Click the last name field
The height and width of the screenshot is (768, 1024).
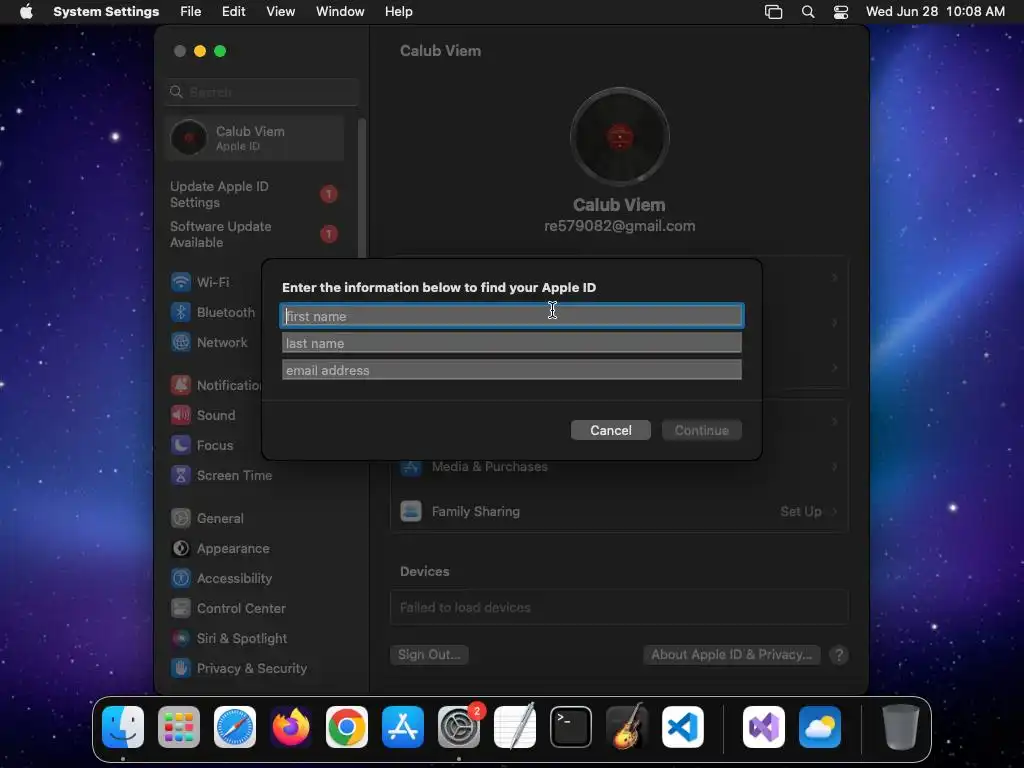click(x=512, y=343)
